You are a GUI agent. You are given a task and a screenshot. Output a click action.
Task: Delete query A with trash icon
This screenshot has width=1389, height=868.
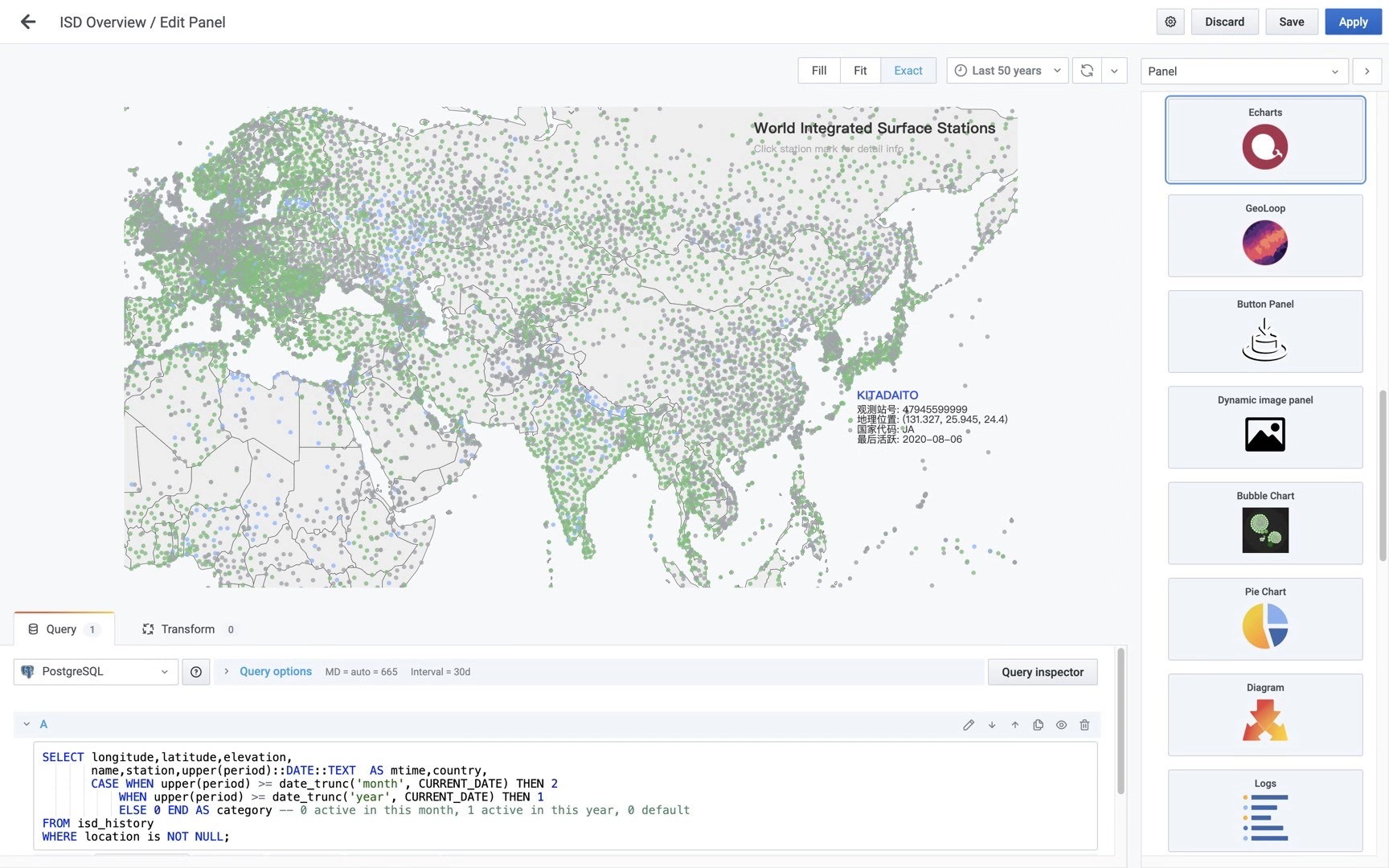pyautogui.click(x=1084, y=725)
